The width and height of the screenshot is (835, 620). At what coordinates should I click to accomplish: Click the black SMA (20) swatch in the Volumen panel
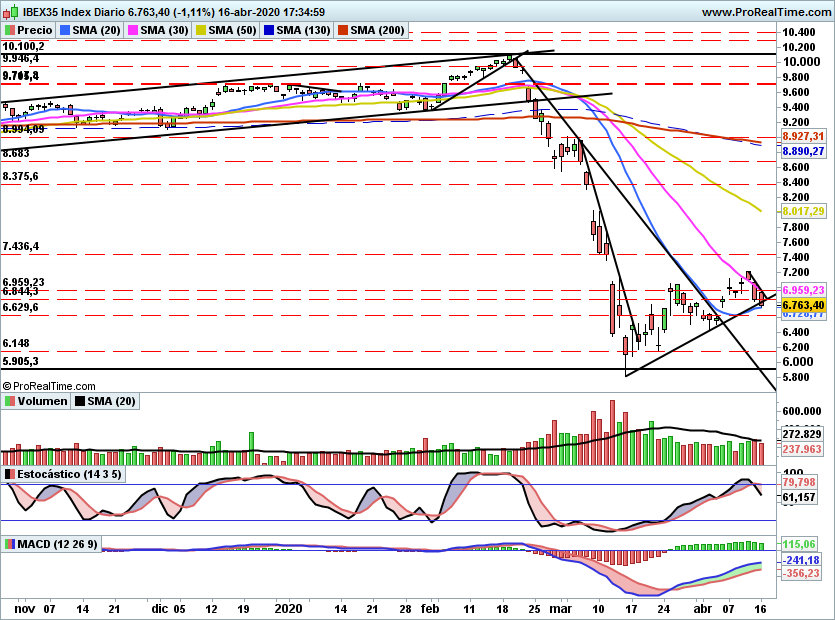pyautogui.click(x=79, y=401)
